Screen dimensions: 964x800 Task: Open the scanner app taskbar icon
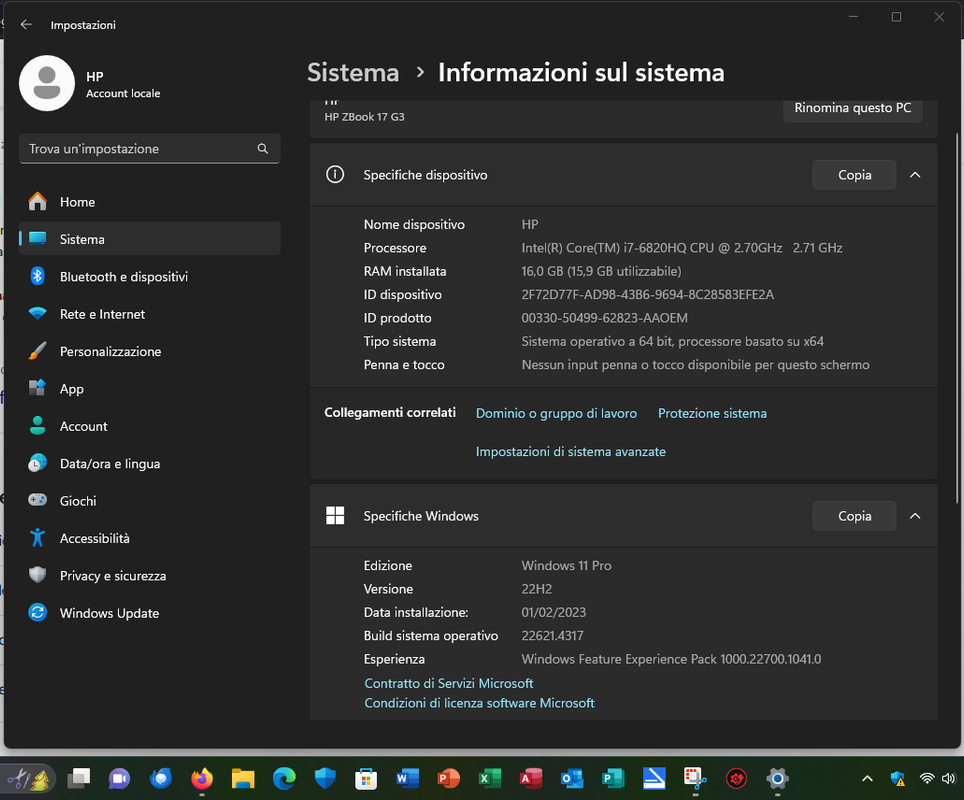tap(654, 778)
